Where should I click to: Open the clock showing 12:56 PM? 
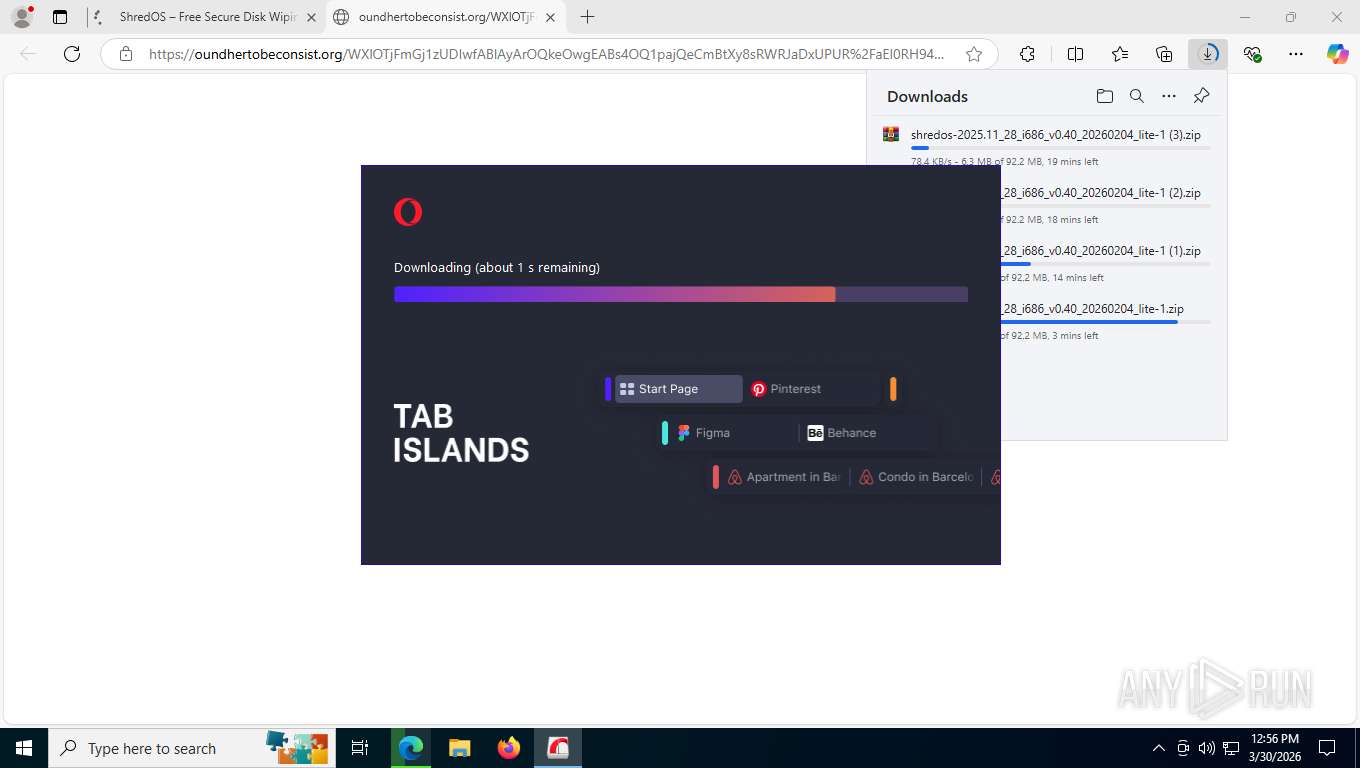1275,748
